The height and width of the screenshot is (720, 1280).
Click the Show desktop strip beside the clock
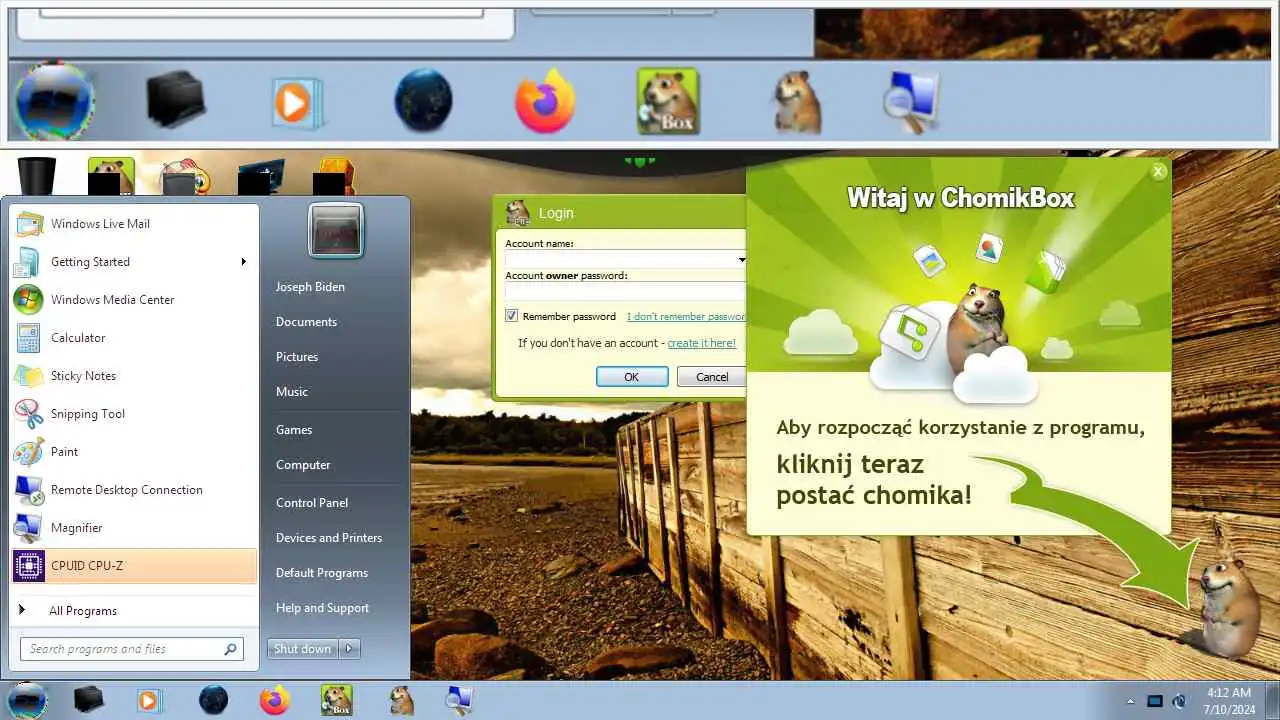1272,700
